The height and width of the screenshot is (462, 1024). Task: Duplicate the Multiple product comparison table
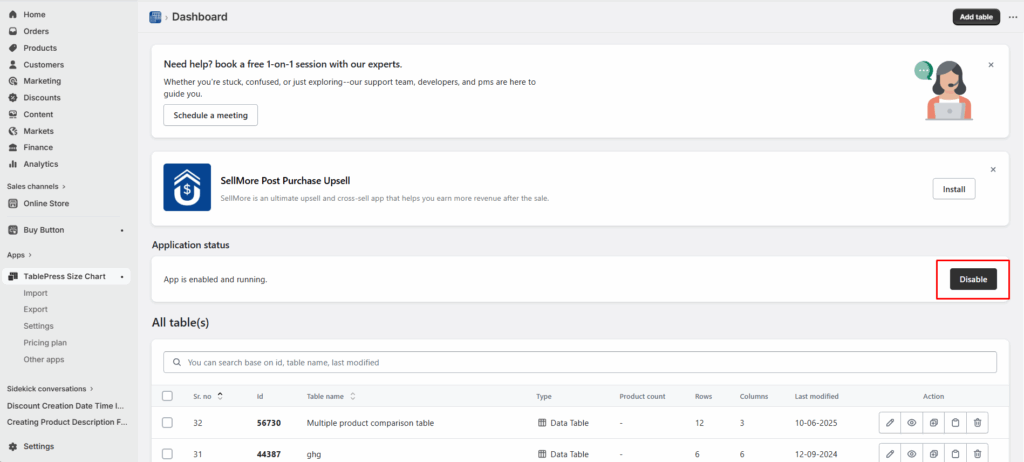pyautogui.click(x=934, y=423)
